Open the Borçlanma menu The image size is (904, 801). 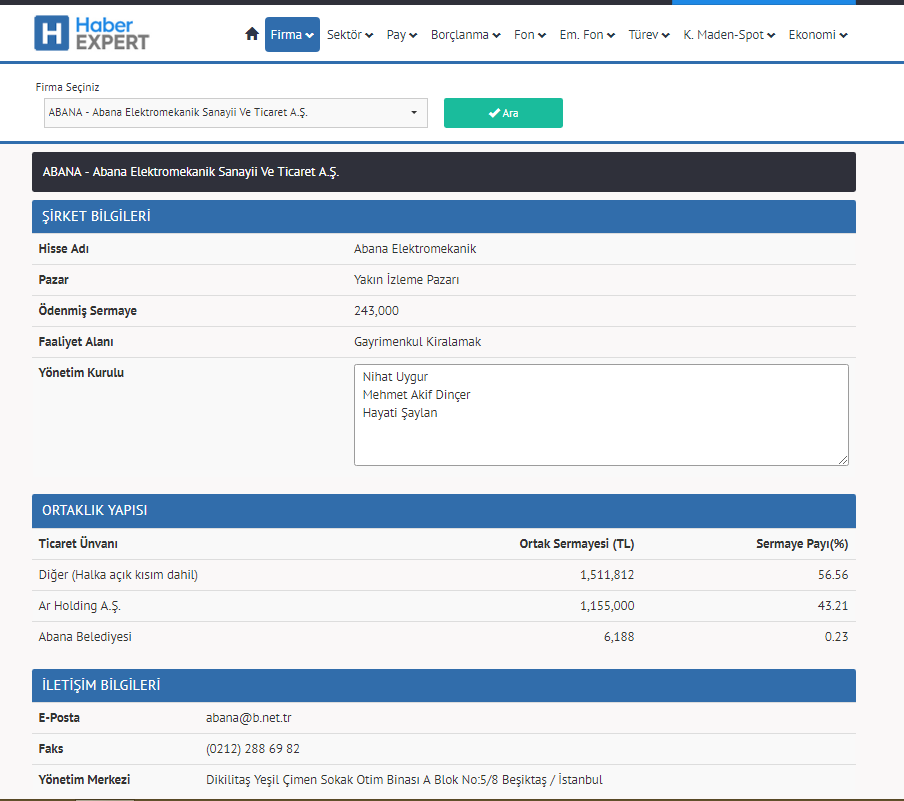tap(466, 35)
